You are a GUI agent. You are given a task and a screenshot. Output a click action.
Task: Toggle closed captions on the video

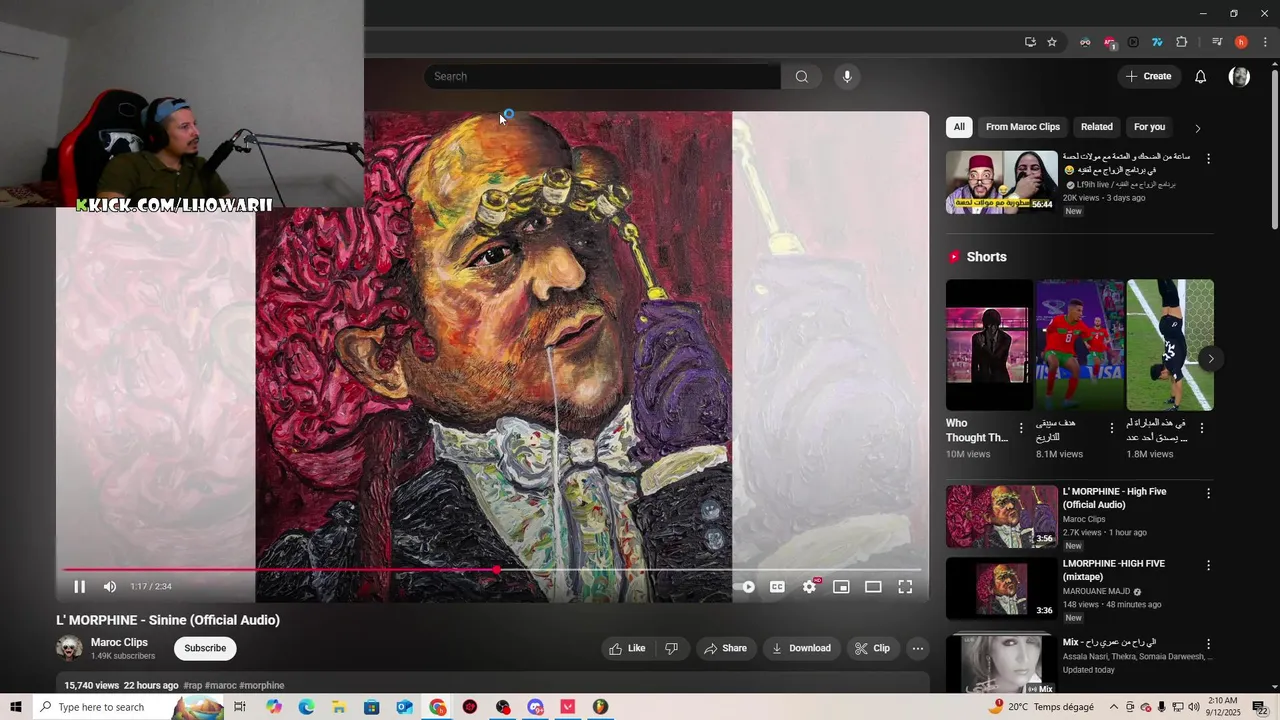tap(777, 587)
